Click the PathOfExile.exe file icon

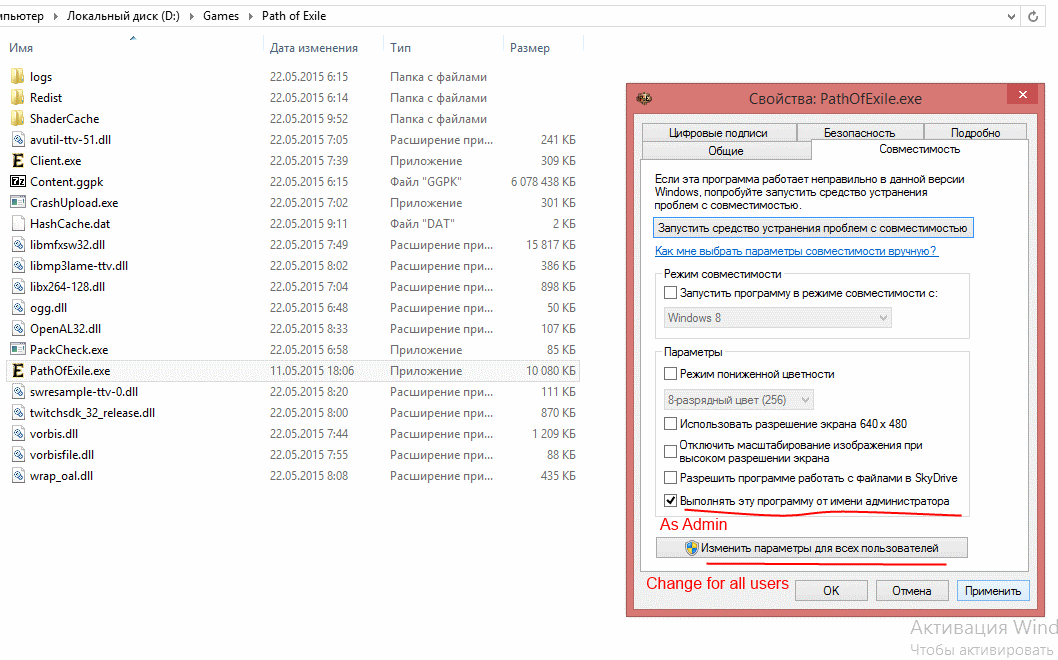pyautogui.click(x=17, y=371)
